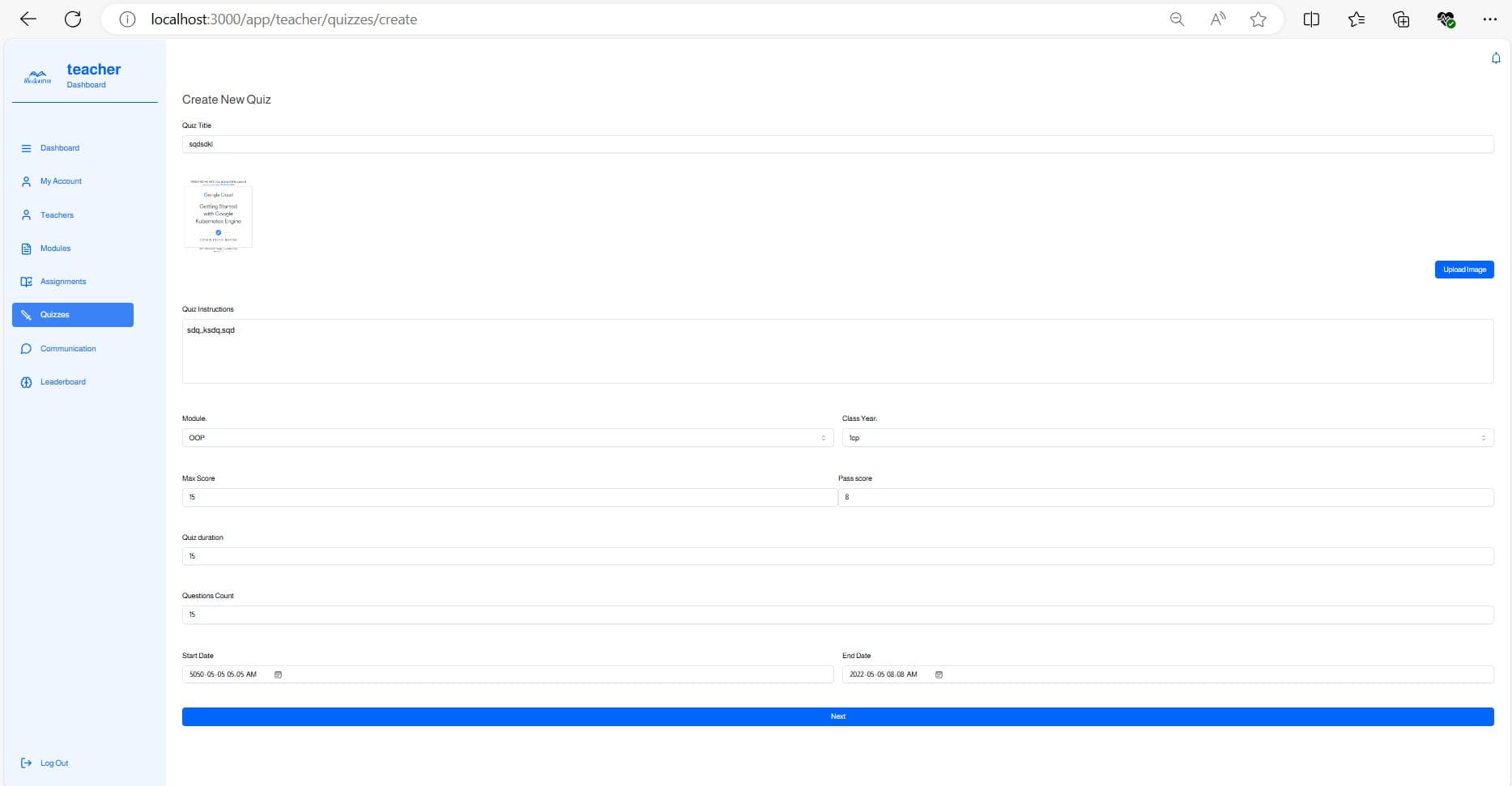Go back using the browser back arrow

(28, 19)
